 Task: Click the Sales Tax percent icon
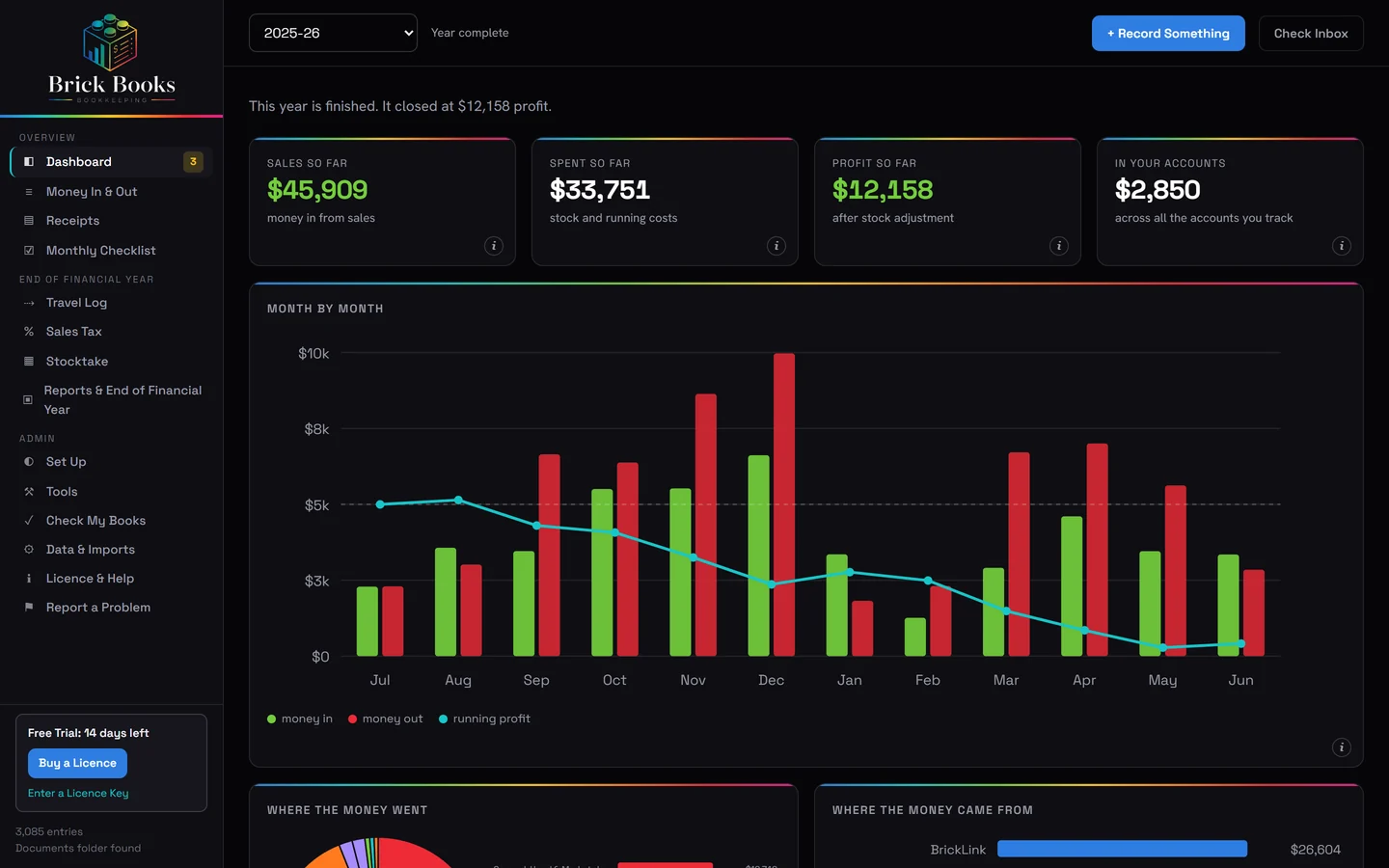(x=29, y=332)
